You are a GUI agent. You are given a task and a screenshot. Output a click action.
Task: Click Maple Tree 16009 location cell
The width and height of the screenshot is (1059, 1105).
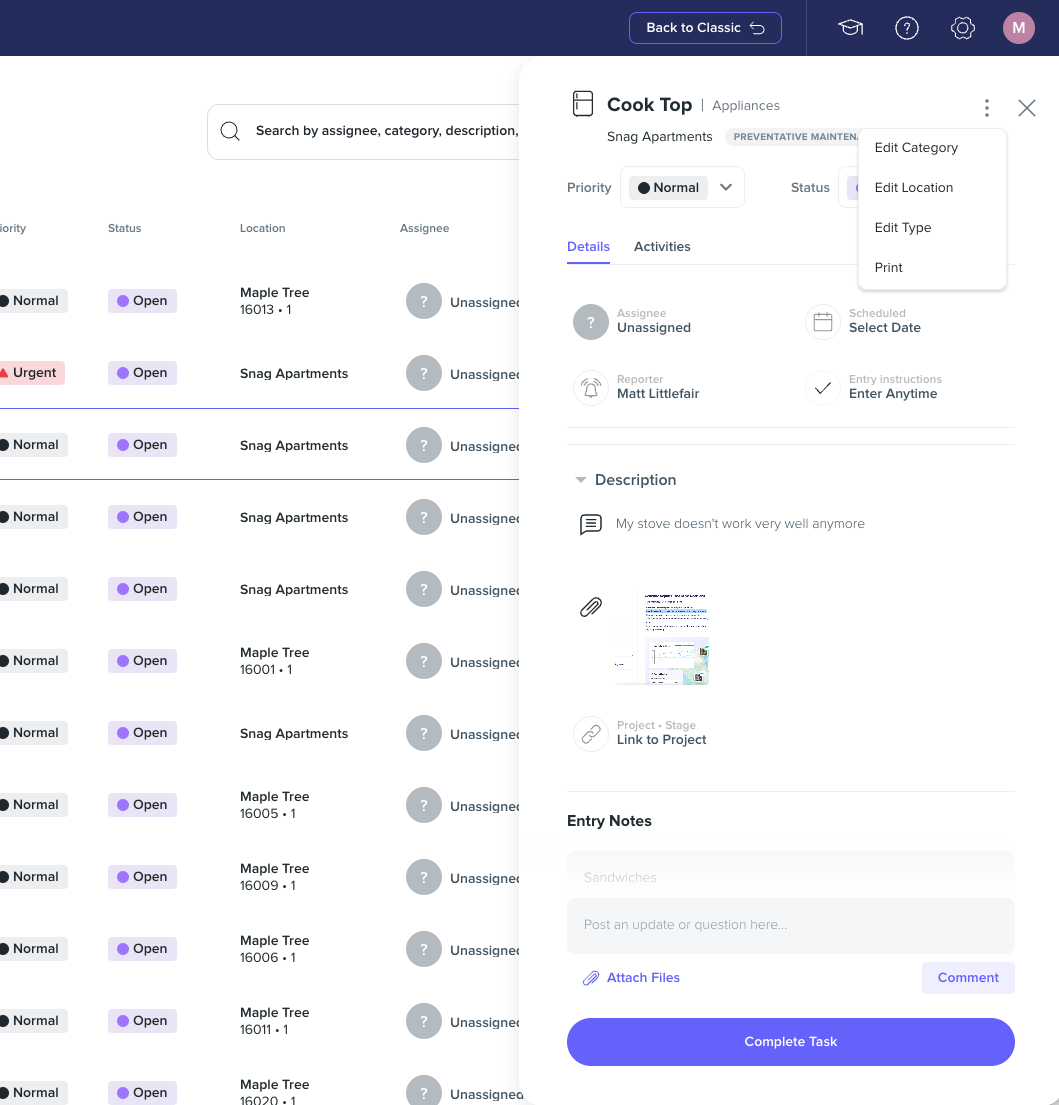click(x=274, y=877)
